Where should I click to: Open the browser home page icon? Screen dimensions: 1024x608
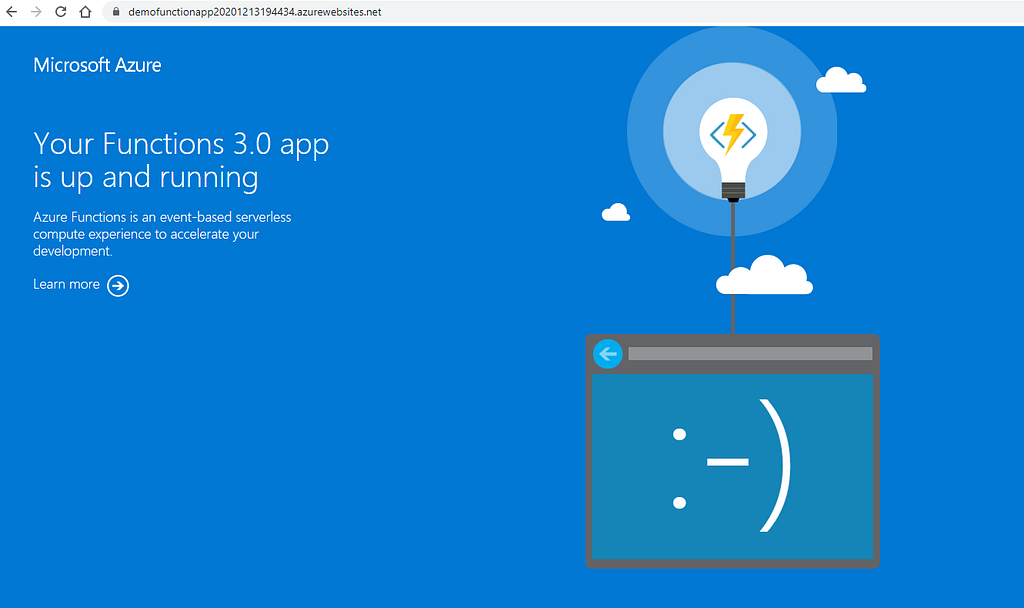coord(86,12)
